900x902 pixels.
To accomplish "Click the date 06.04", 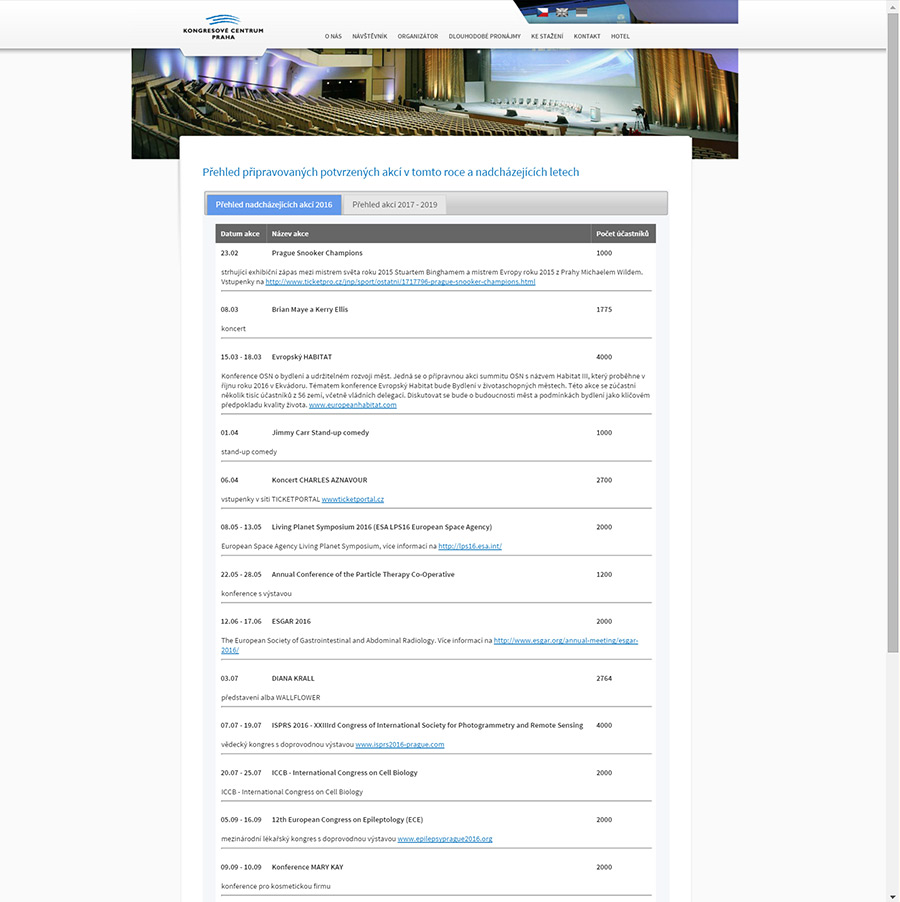I will [x=229, y=480].
